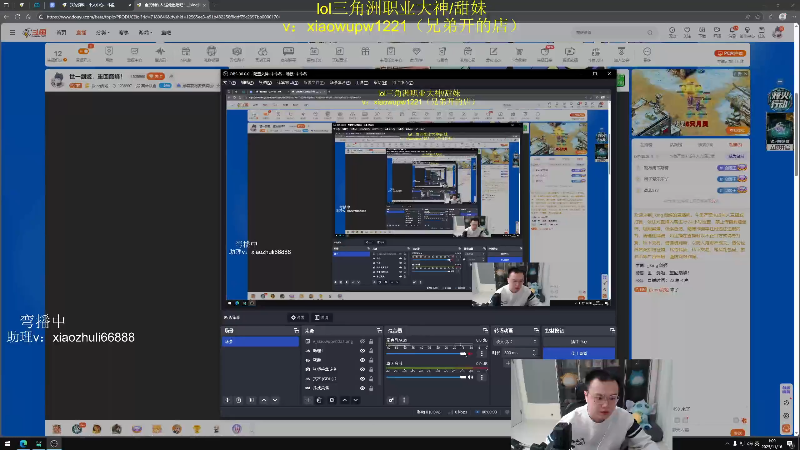This screenshot has width=800, height=450.
Task: Open scene transition type dropdown in OBS
Action: click(x=515, y=341)
